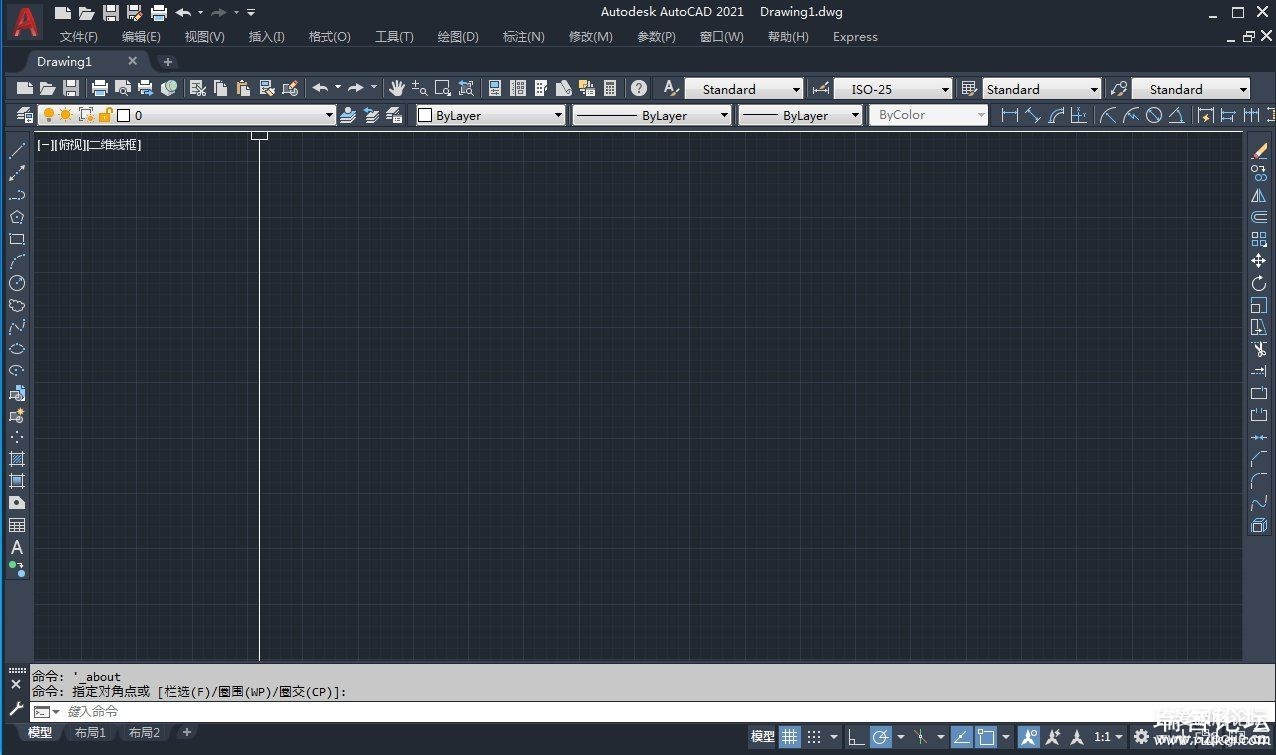This screenshot has height=755, width=1276.
Task: Open the QuickCalc calculator icon
Action: click(x=610, y=88)
